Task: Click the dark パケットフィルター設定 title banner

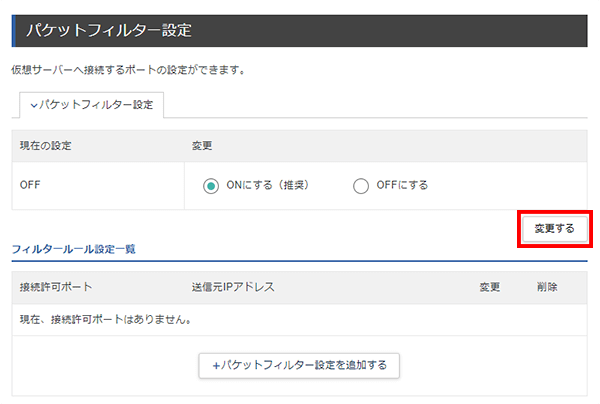Action: pos(300,31)
